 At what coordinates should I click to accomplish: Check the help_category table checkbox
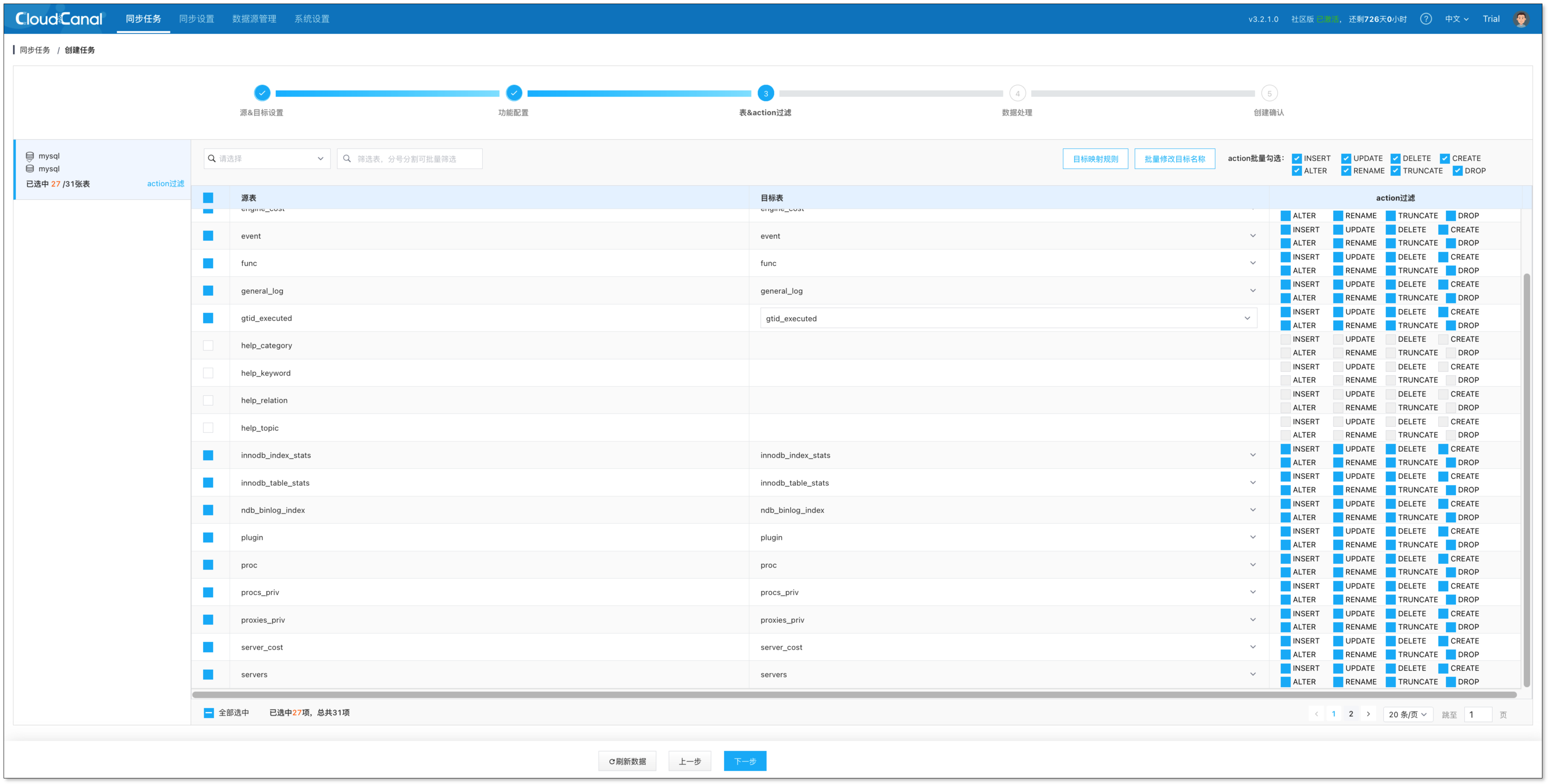208,346
